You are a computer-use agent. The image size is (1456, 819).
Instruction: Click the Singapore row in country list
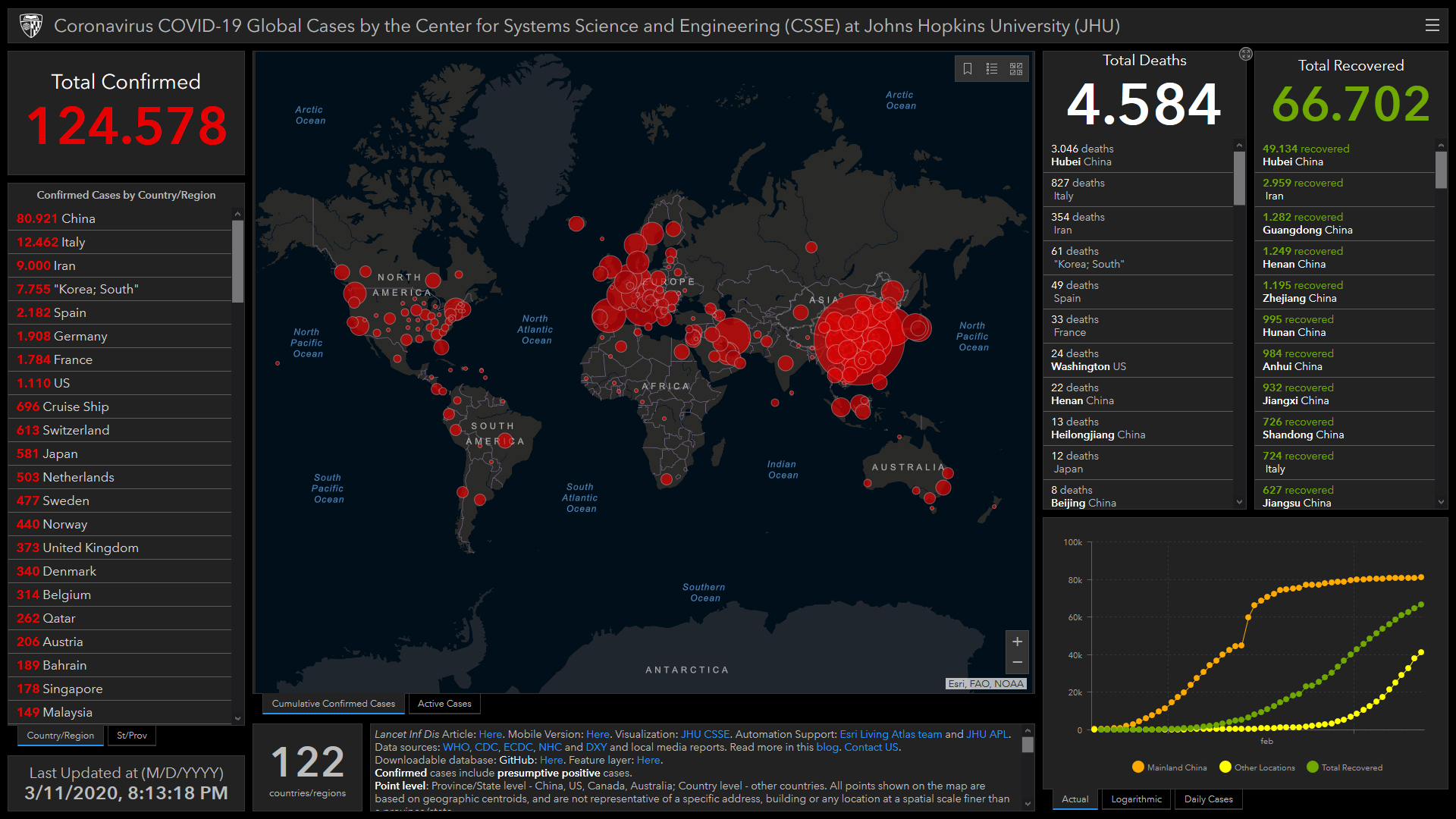click(x=120, y=689)
